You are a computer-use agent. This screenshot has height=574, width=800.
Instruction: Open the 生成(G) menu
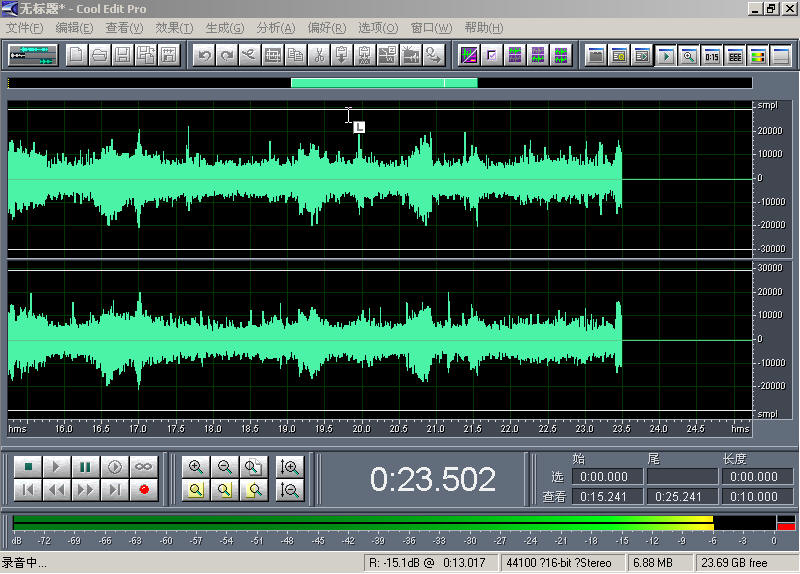tap(224, 28)
